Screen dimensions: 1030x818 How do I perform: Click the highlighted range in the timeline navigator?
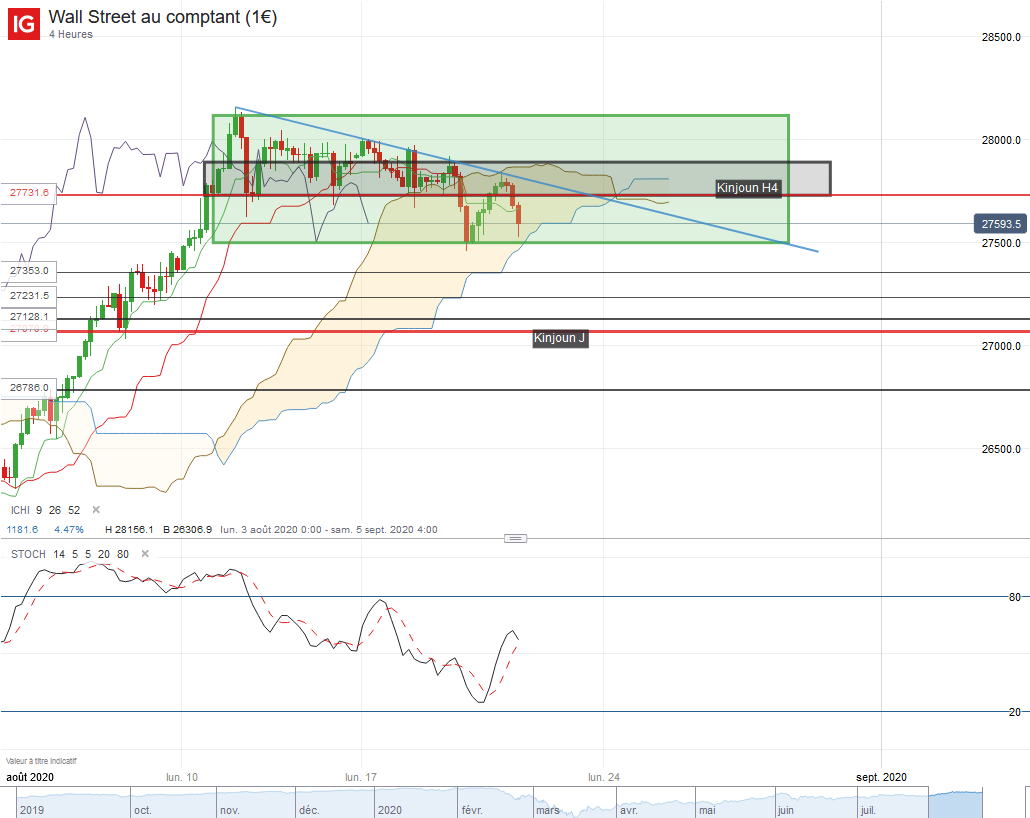click(x=956, y=804)
